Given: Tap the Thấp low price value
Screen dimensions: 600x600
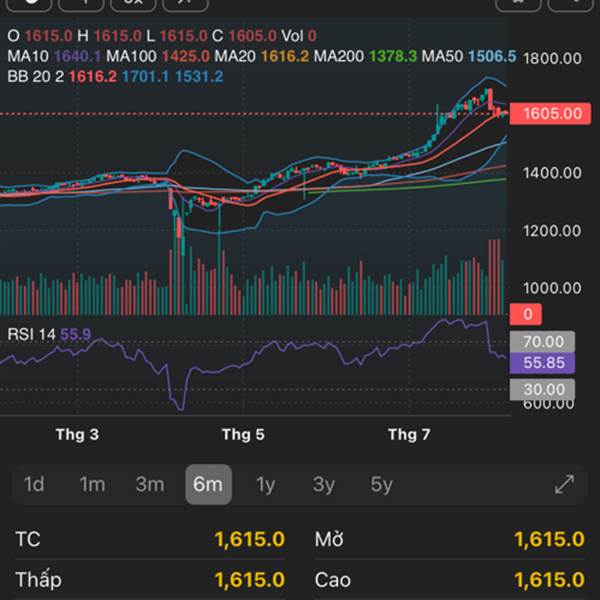Looking at the screenshot, I should (x=249, y=580).
